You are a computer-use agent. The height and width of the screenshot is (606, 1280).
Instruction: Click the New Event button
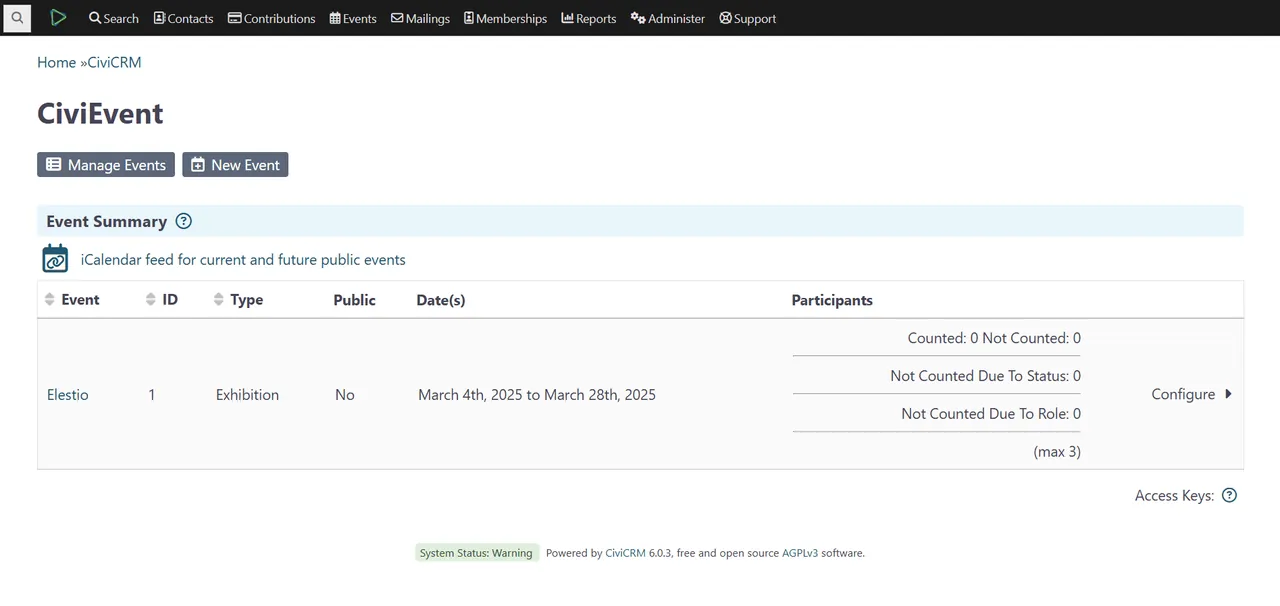[235, 165]
